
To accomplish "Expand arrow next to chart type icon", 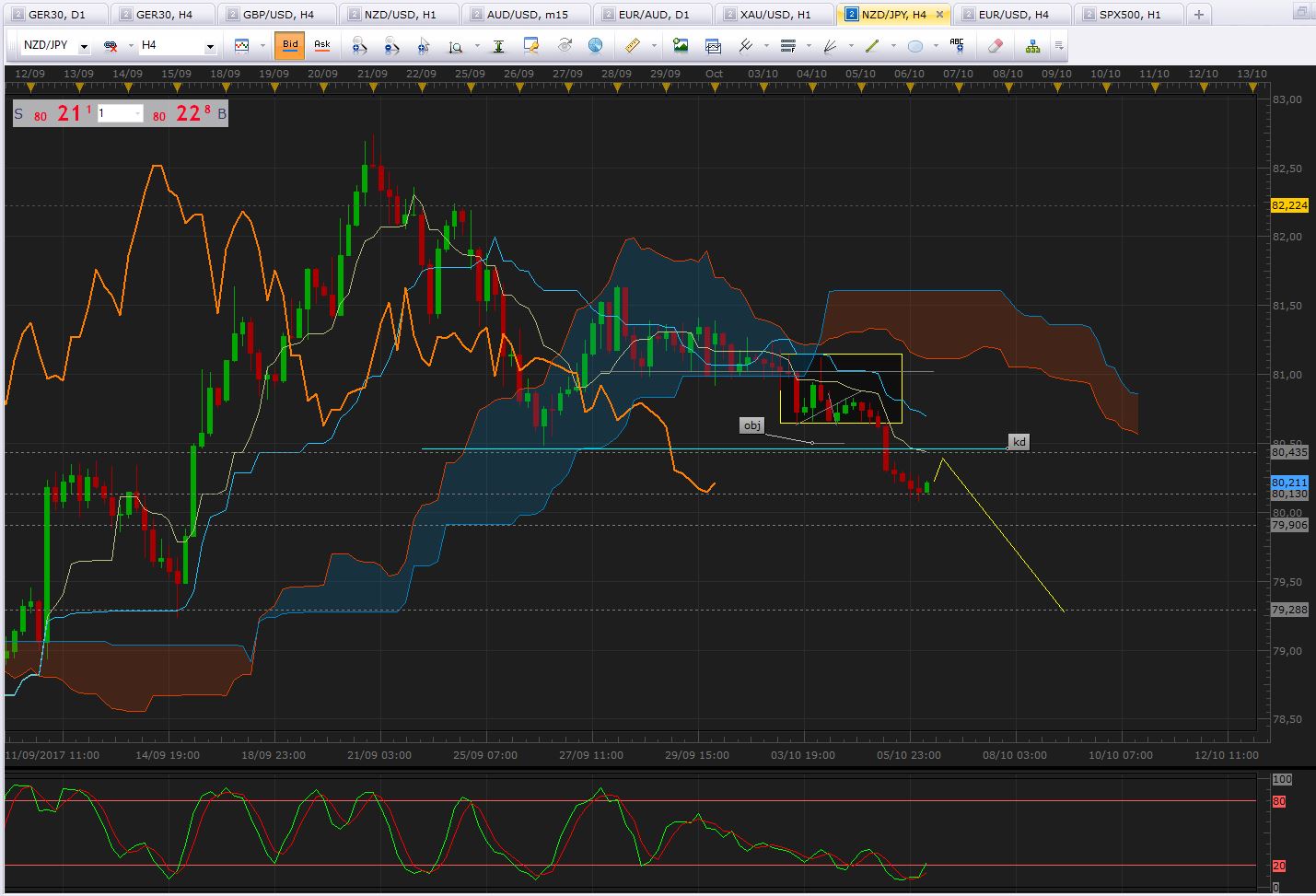I will tap(262, 46).
